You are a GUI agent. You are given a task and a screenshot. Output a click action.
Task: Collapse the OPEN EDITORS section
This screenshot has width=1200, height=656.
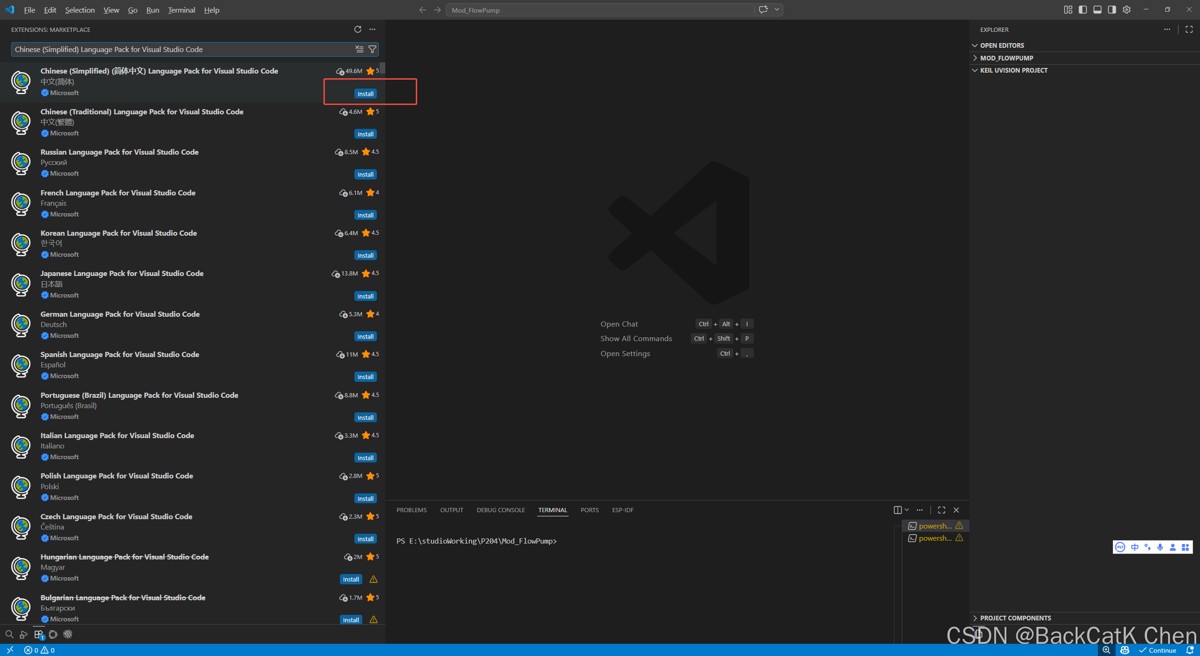(x=1001, y=45)
